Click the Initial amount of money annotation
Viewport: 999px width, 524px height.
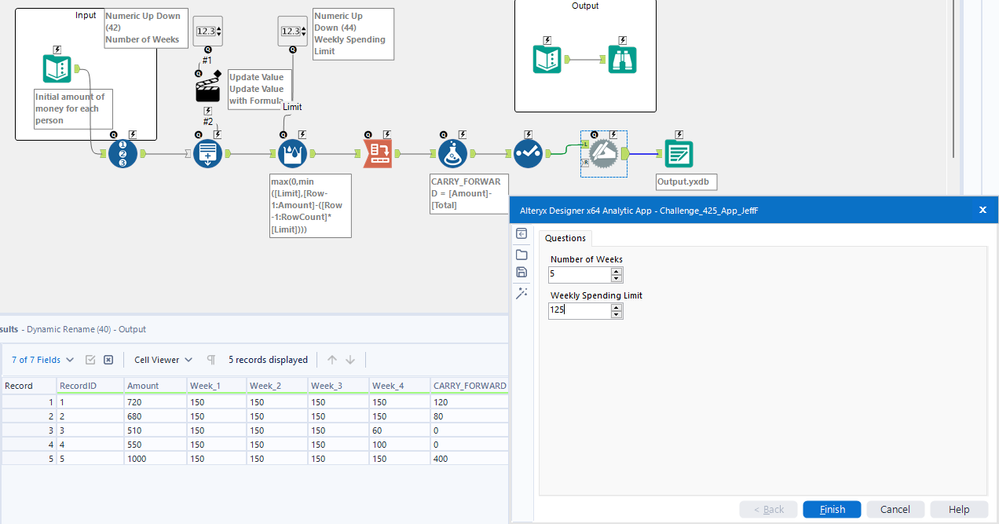(73, 108)
